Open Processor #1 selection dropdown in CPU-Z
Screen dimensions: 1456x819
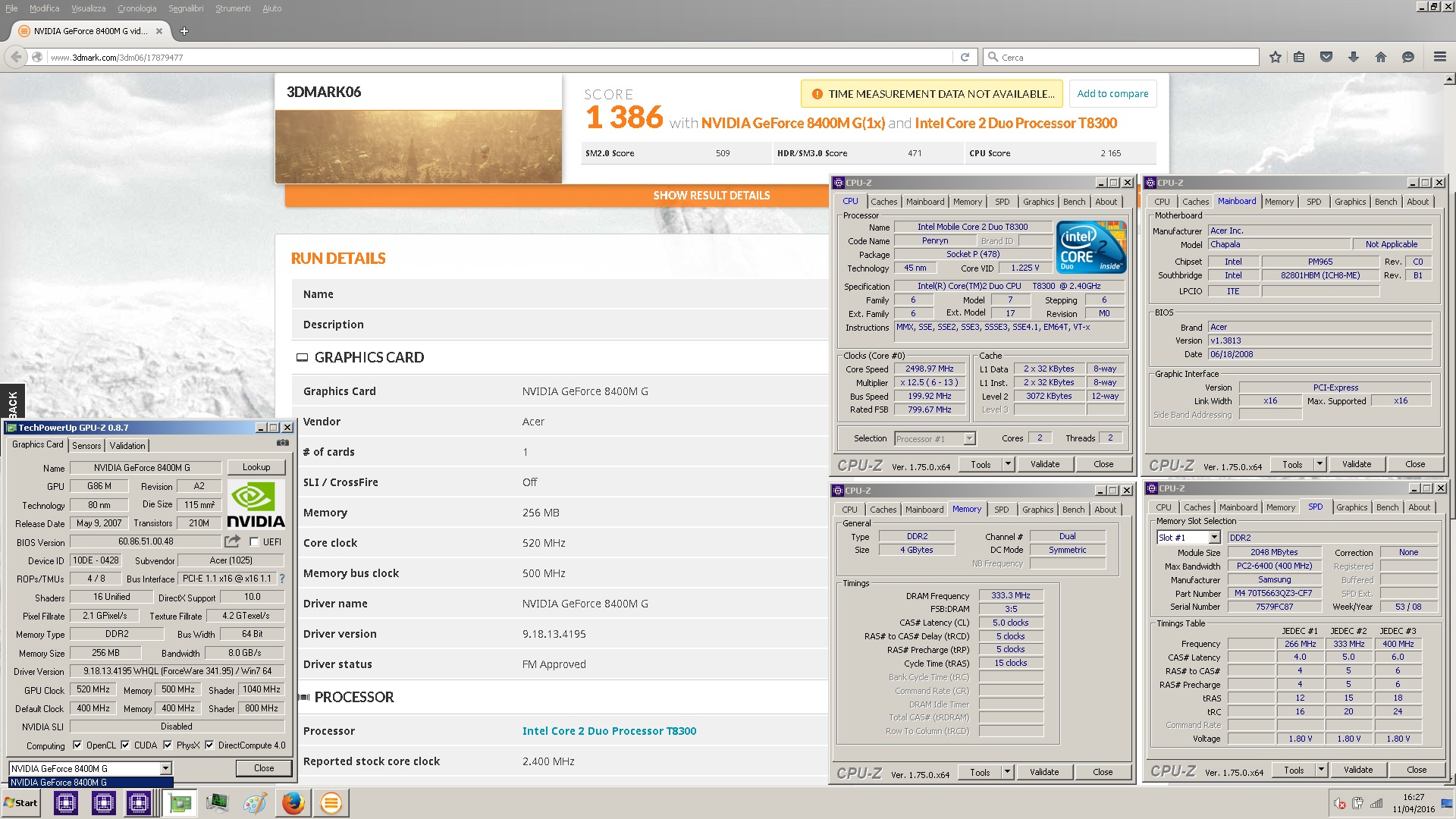click(x=969, y=438)
